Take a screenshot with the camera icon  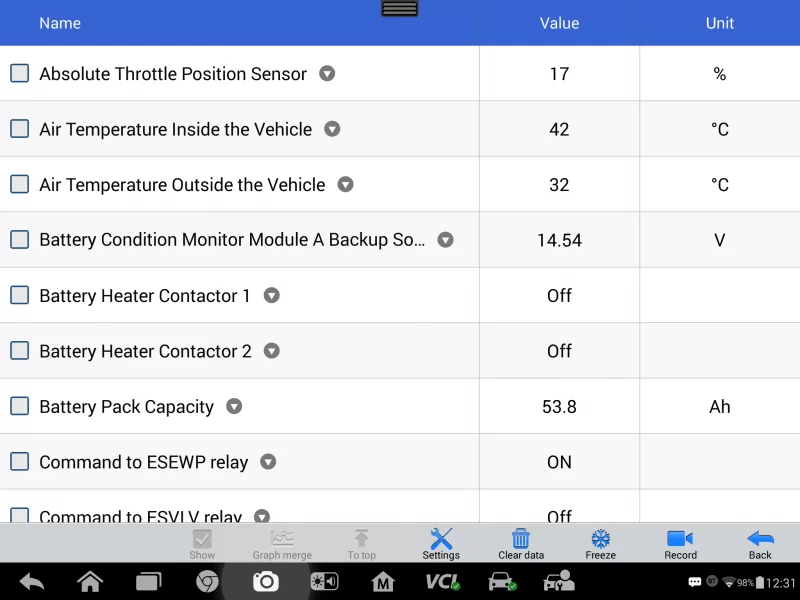pyautogui.click(x=265, y=581)
